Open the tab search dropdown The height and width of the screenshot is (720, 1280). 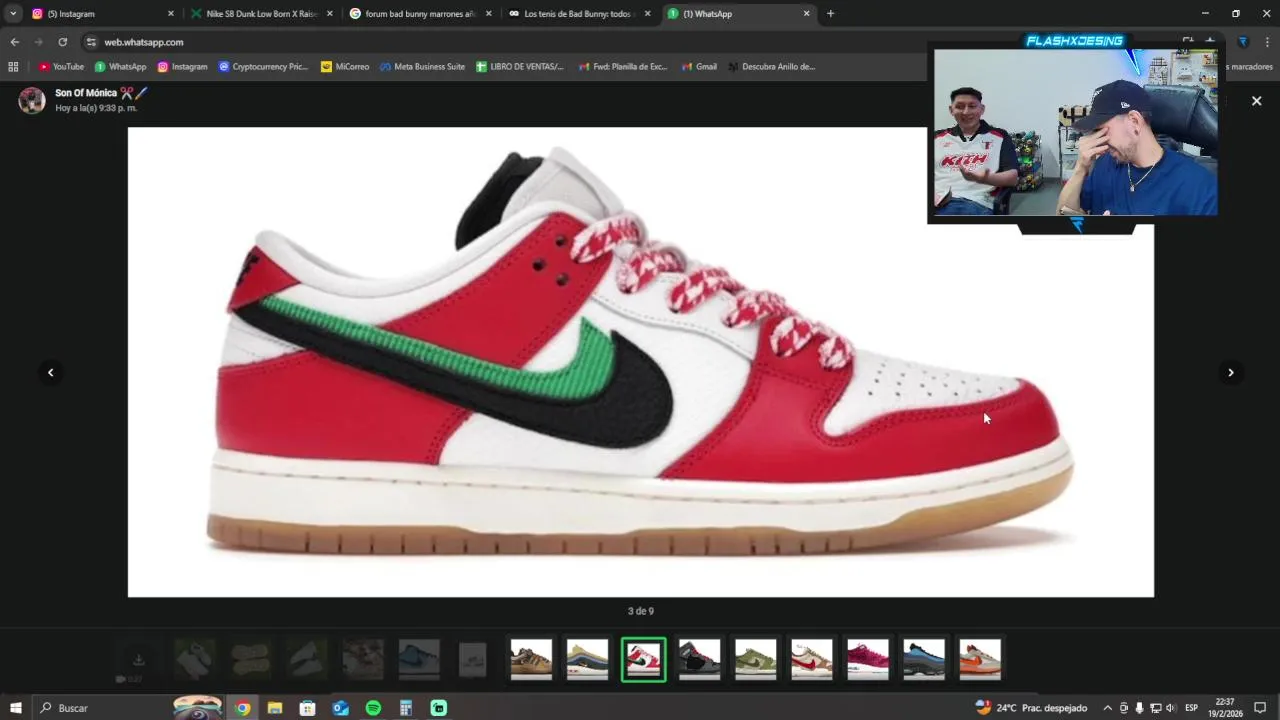click(x=13, y=14)
